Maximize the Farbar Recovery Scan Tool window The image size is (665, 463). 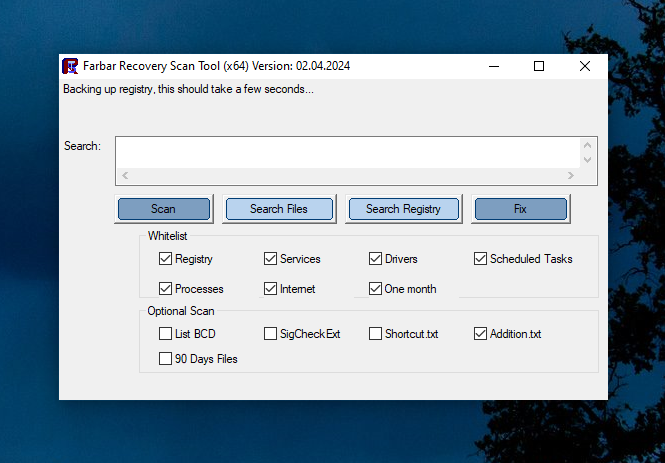pyautogui.click(x=539, y=66)
